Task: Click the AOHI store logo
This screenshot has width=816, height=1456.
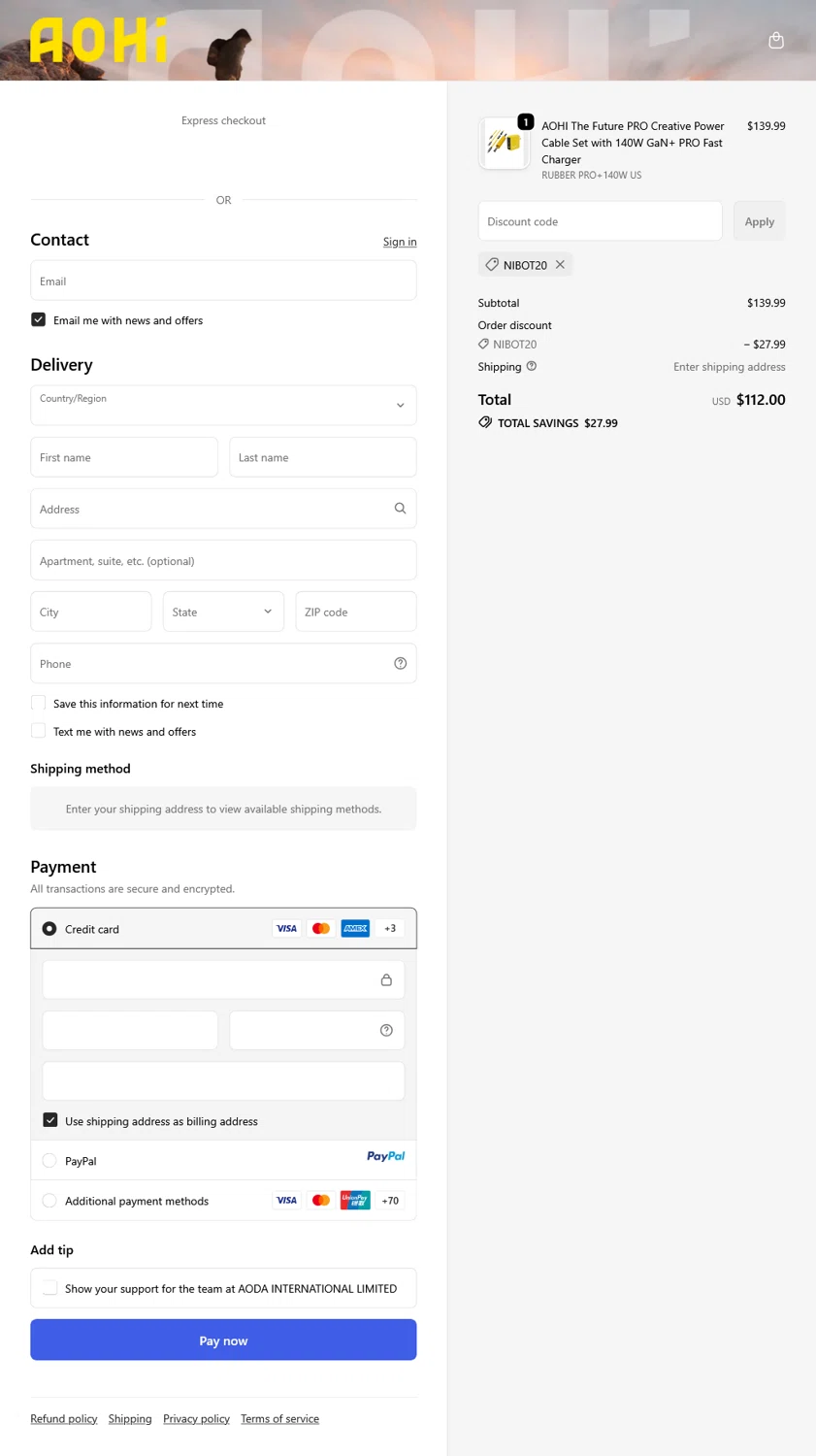Action: coord(98,41)
